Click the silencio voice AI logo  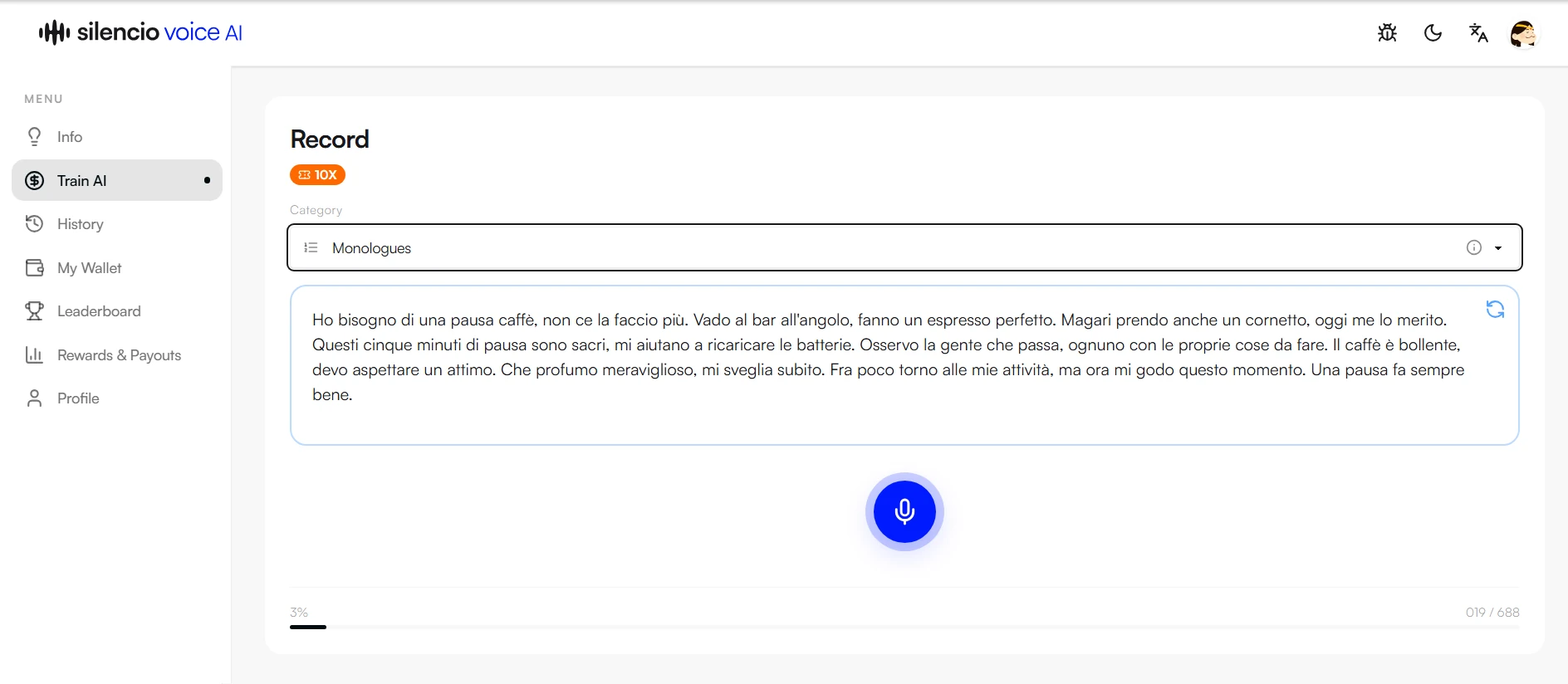(140, 32)
